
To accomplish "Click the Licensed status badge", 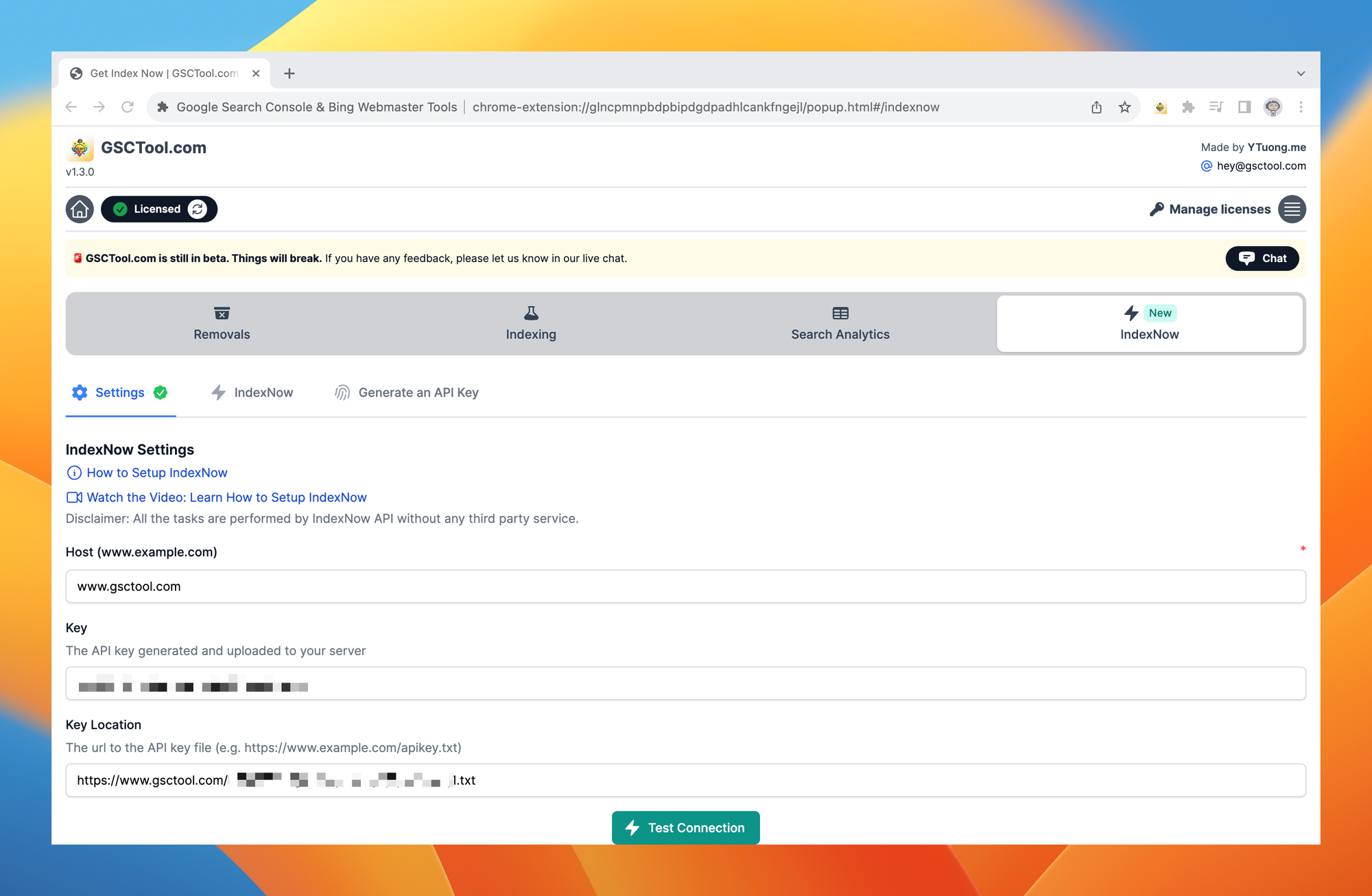I will point(159,209).
